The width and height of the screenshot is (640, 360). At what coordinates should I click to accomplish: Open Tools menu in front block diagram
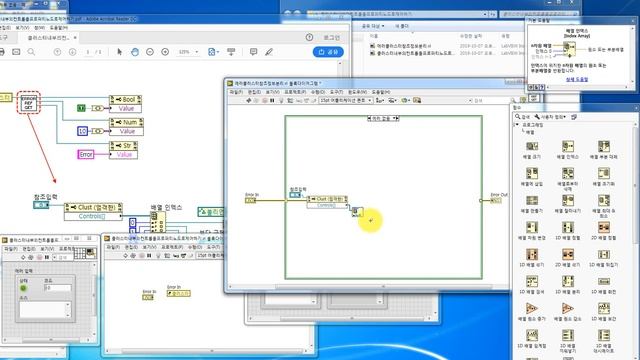point(336,92)
